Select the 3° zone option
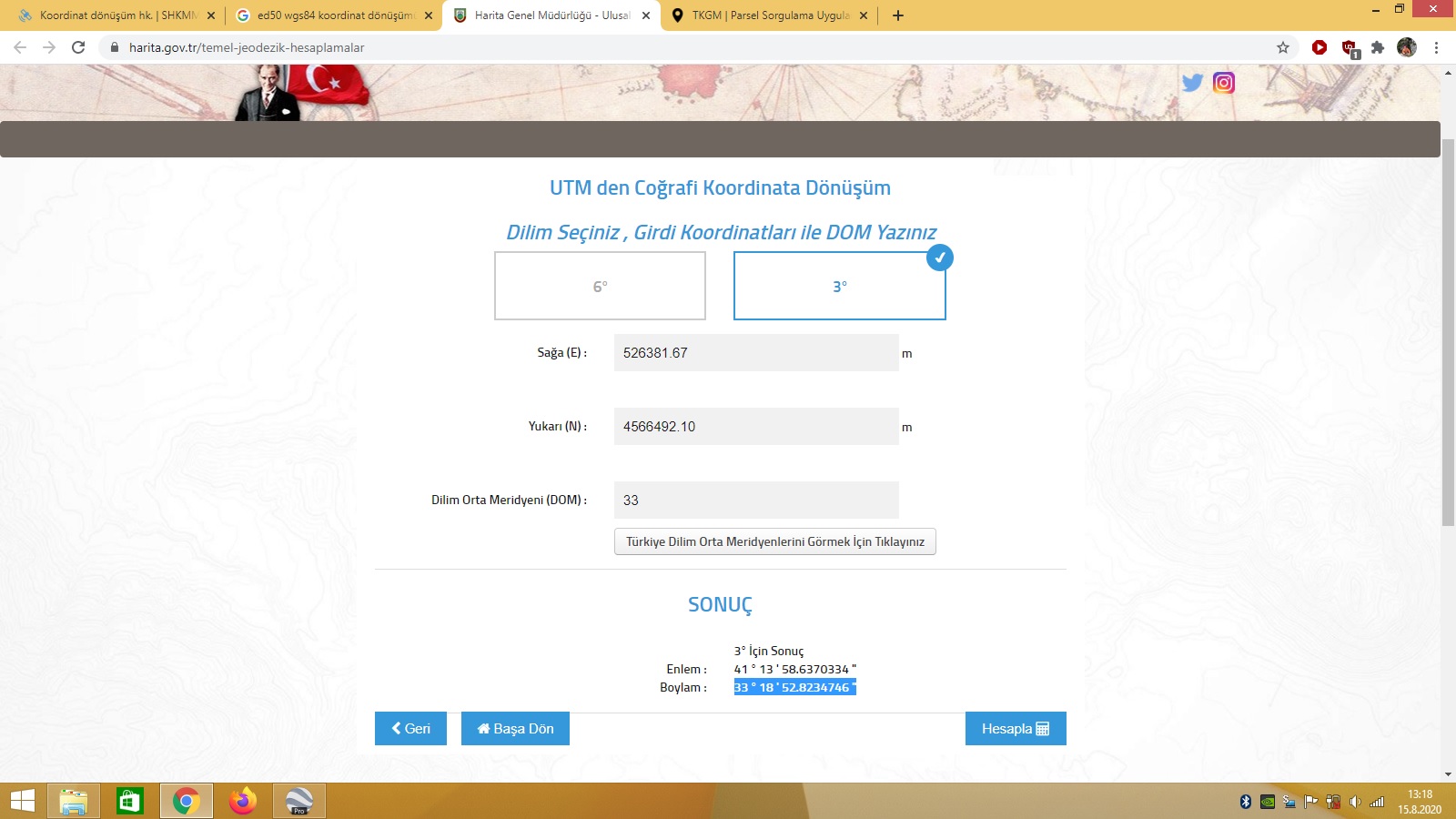The width and height of the screenshot is (1456, 819). tap(839, 286)
